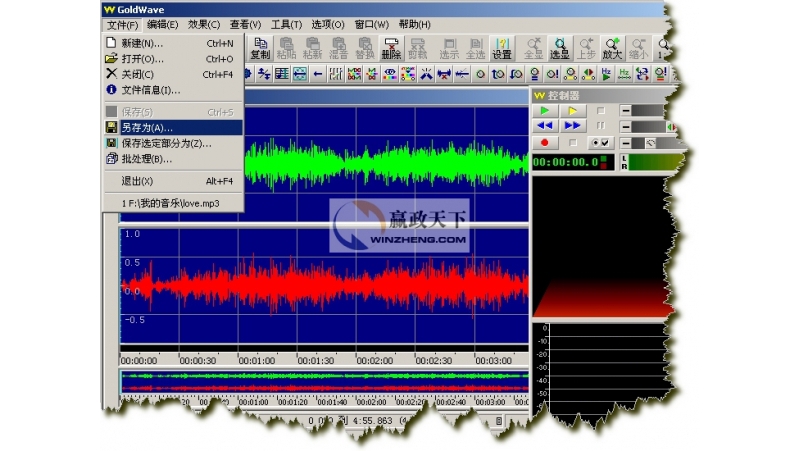Viewport: 800px width, 451px height.
Task: Open the 文件(F) menu
Action: (122, 24)
